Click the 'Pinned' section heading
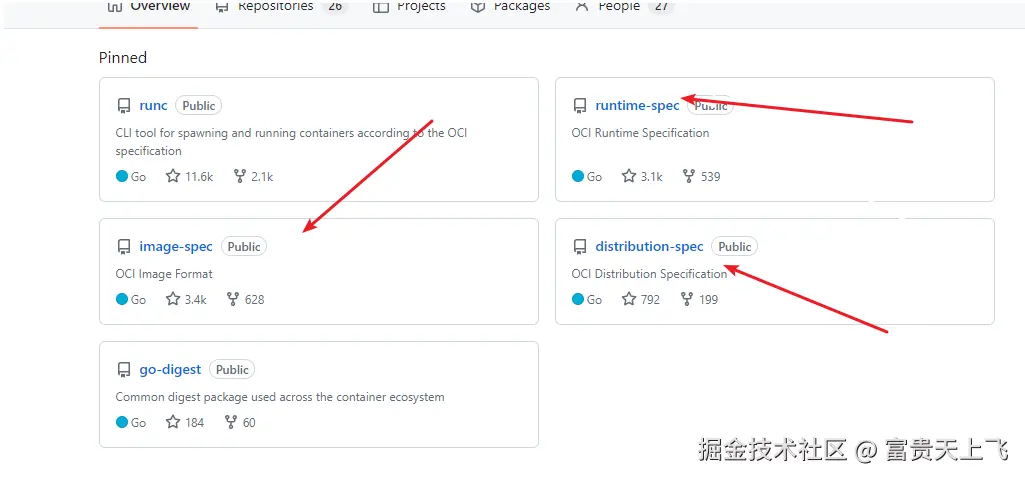Image resolution: width=1025 pixels, height=480 pixels. [123, 58]
